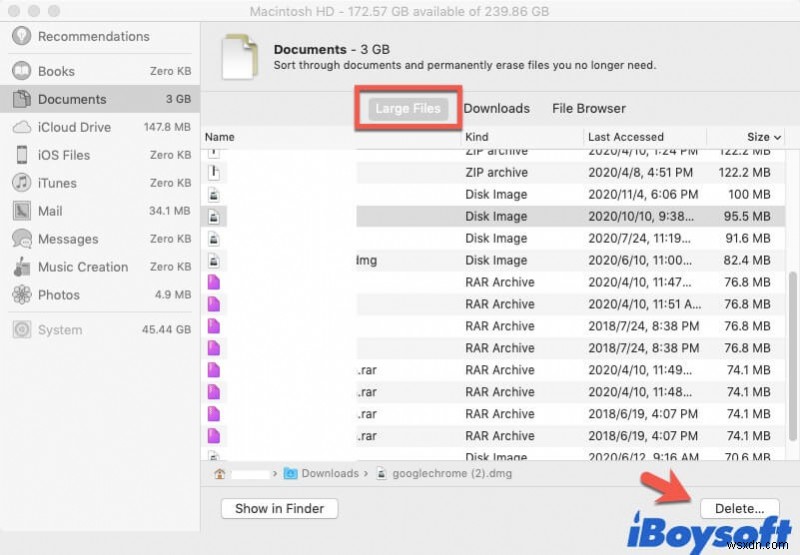
Task: Click RAR icon for file accessed 2020/4/10, 11:49
Action: point(214,370)
